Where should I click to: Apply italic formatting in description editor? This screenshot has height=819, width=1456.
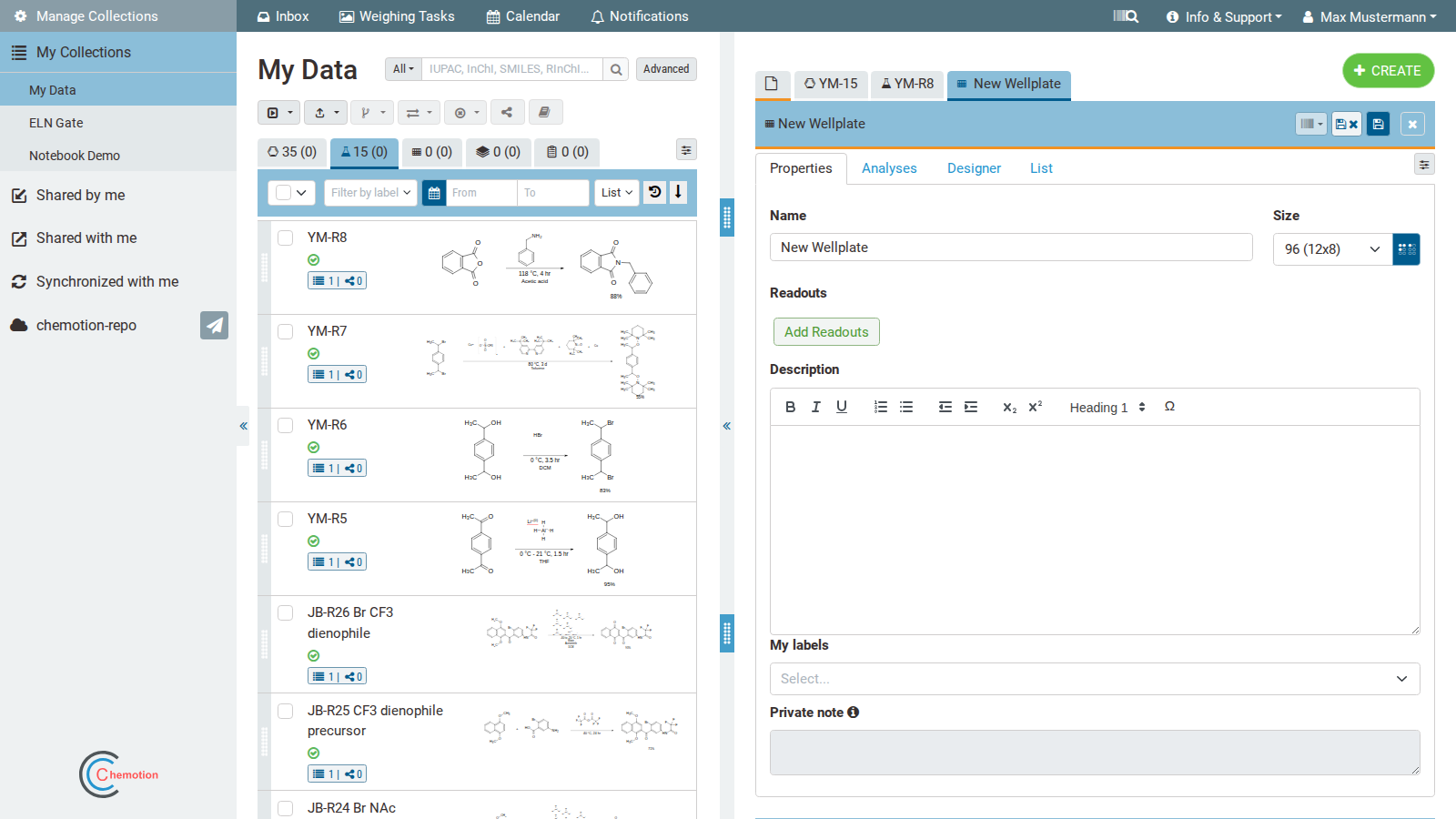[815, 407]
